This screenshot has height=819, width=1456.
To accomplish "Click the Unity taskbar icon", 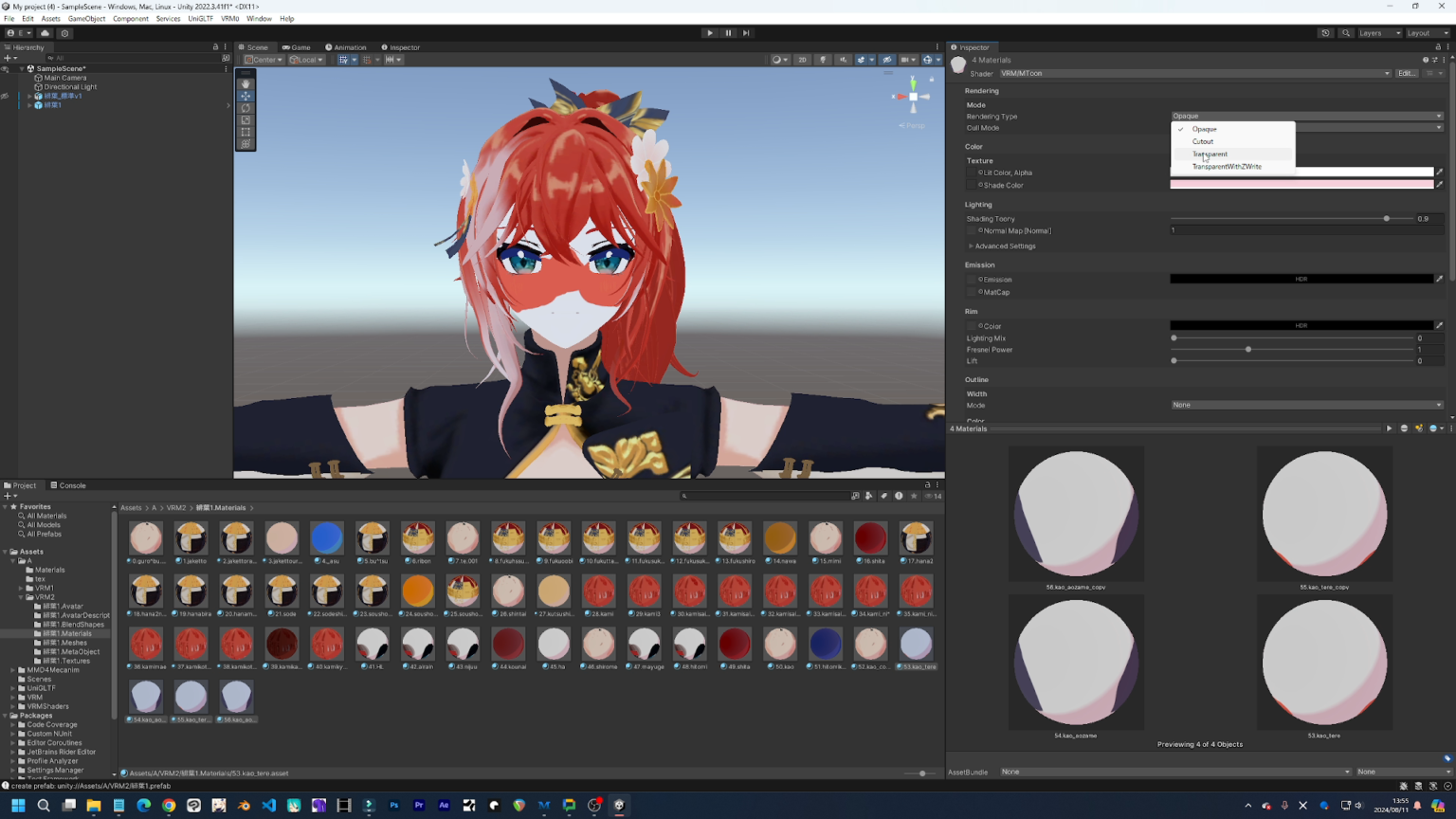I will click(619, 806).
